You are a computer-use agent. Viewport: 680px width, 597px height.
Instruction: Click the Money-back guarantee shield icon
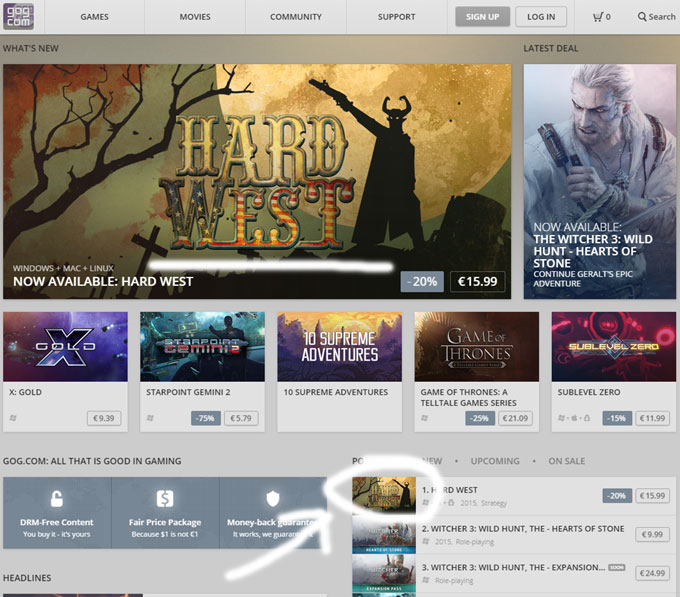click(x=273, y=499)
